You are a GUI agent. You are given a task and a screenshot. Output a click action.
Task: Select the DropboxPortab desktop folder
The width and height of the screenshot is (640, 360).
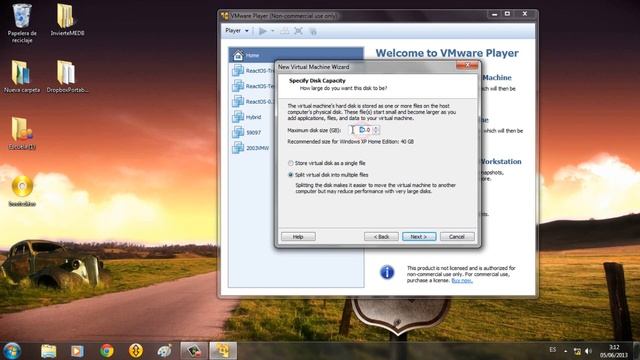67,77
